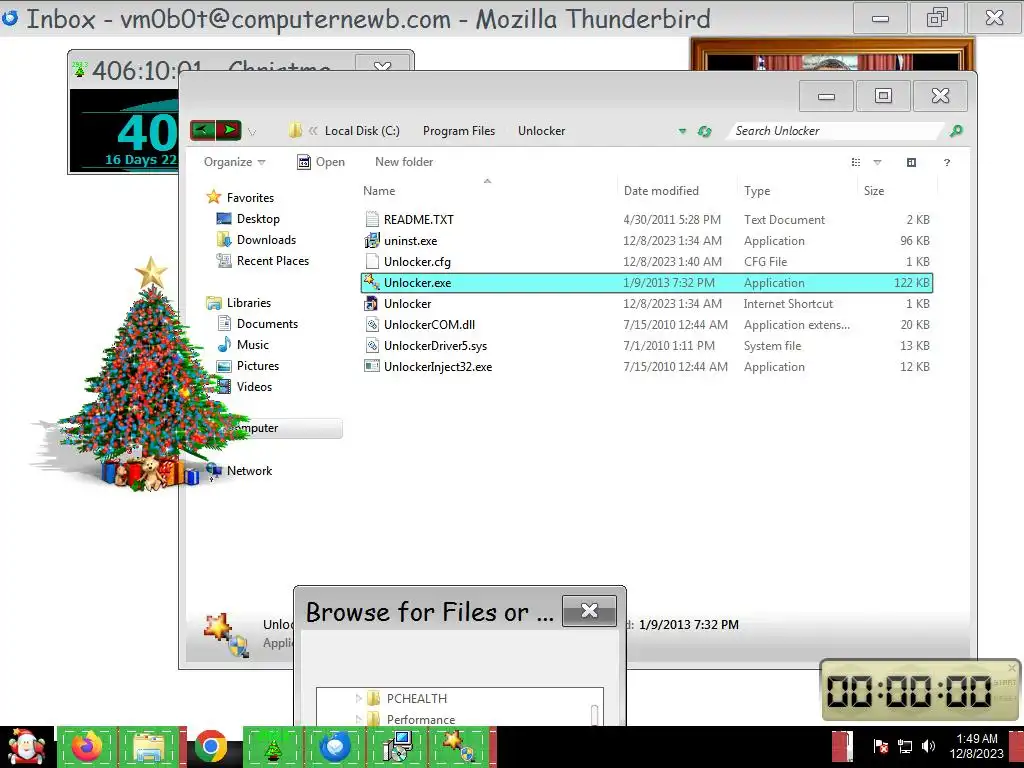Expand the Performance folder in browse dialog
This screenshot has height=768, width=1024.
click(x=358, y=719)
